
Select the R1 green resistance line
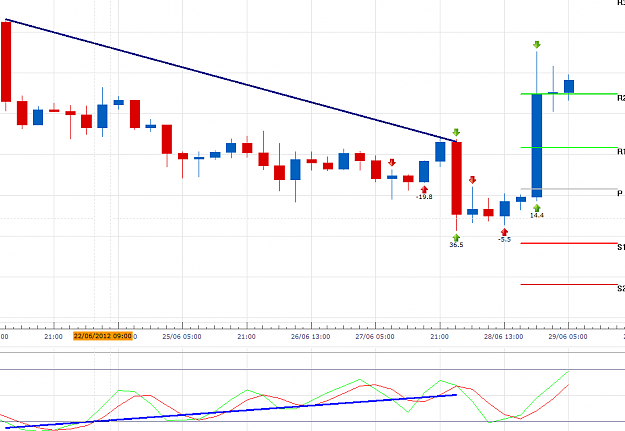click(x=569, y=148)
